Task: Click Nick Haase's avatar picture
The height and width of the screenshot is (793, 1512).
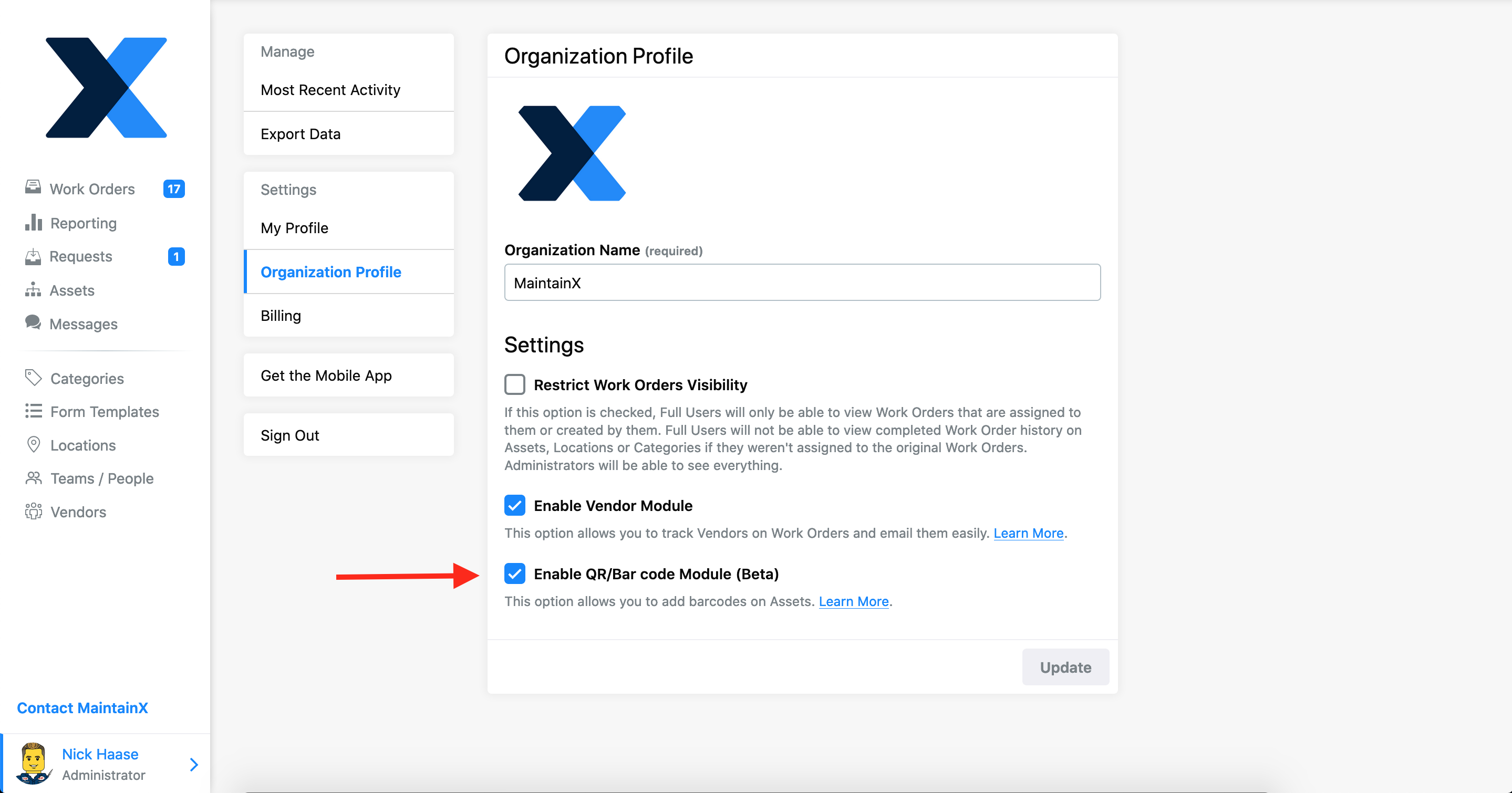Action: click(34, 763)
